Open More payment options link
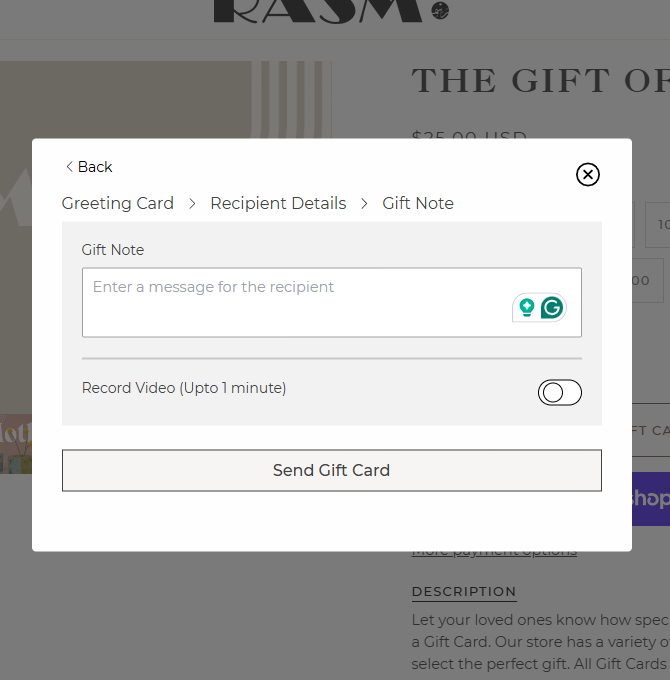Screen dimensions: 670x680 tap(494, 551)
